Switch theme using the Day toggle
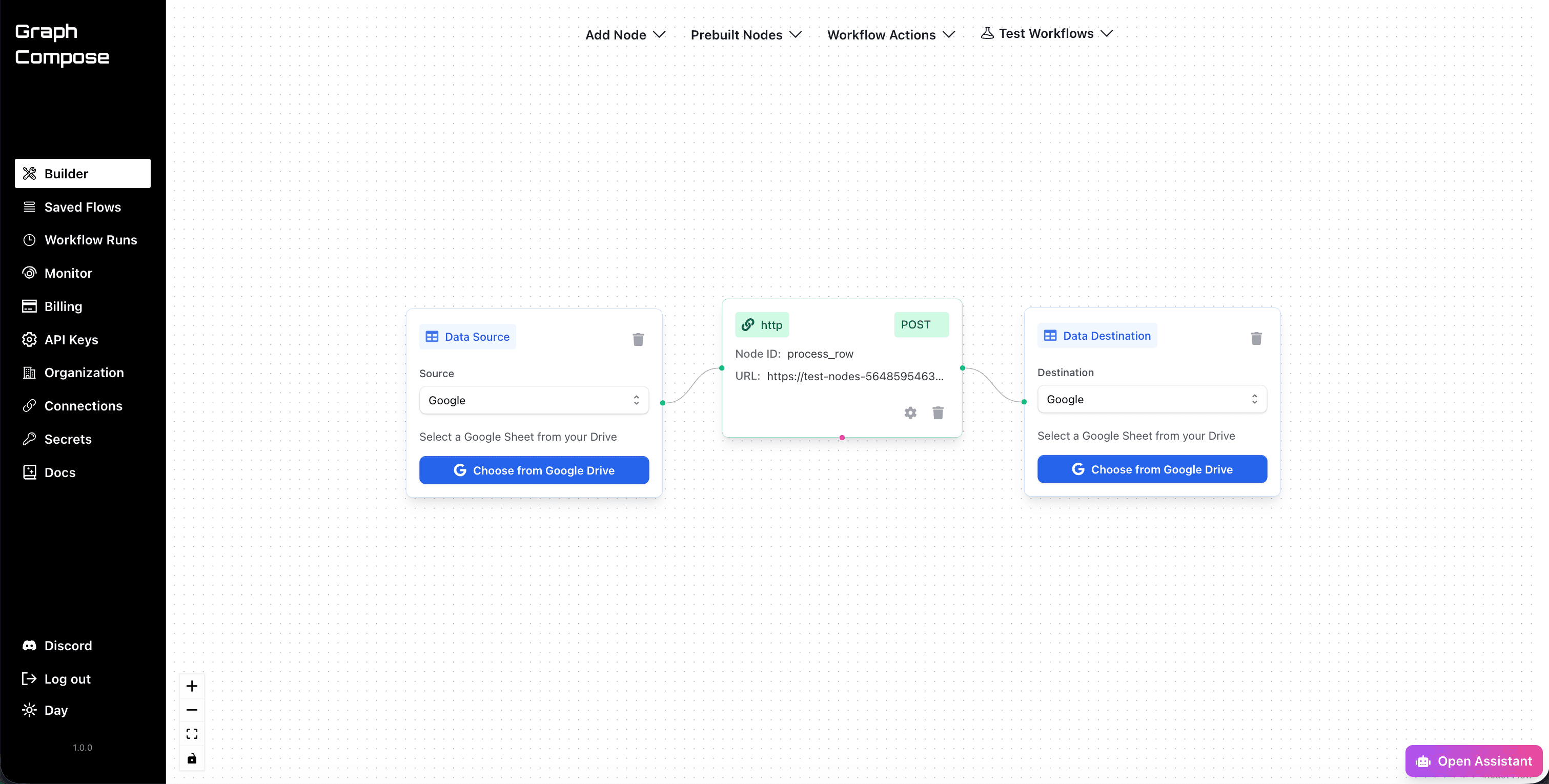This screenshot has width=1549, height=784. coord(56,710)
